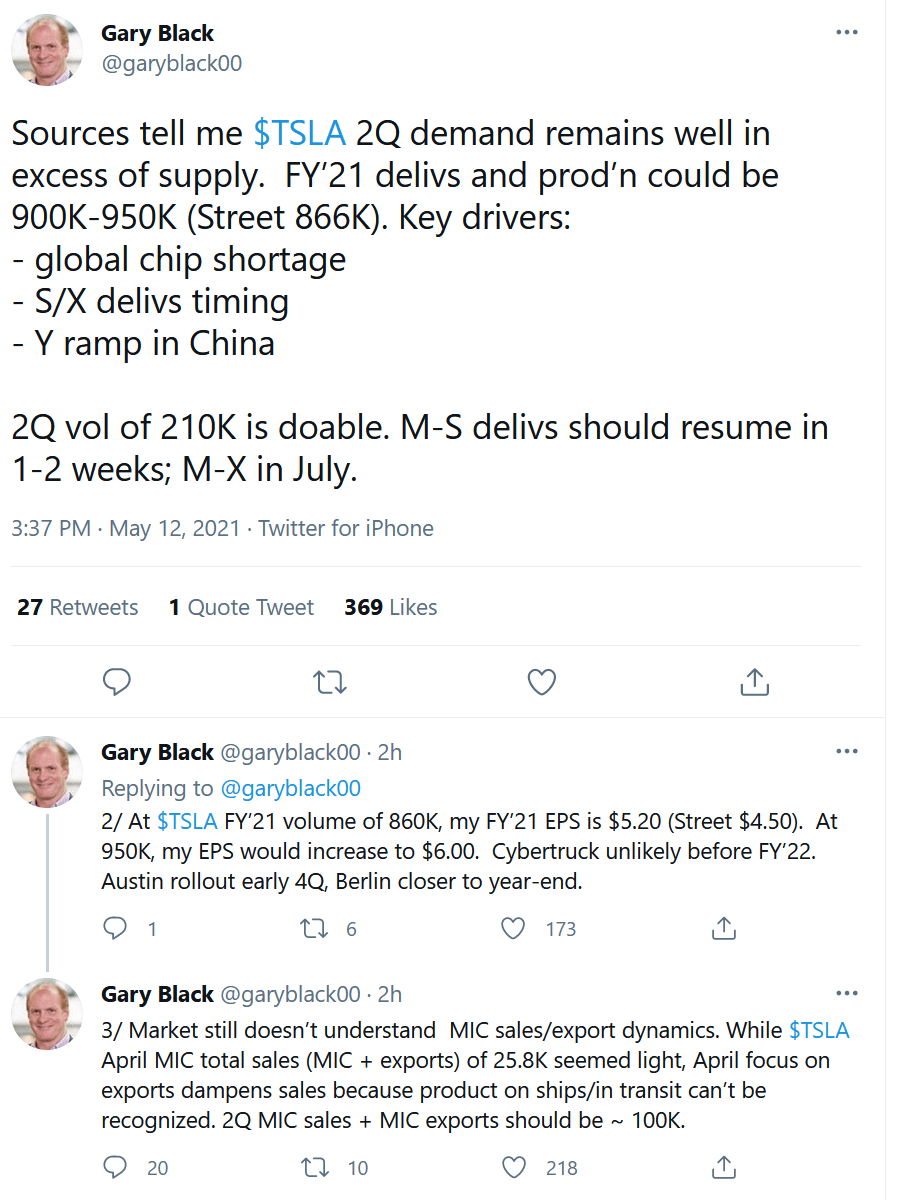901x1200 pixels.
Task: Like the 3/ tweet with 218 likes
Action: [x=513, y=1167]
